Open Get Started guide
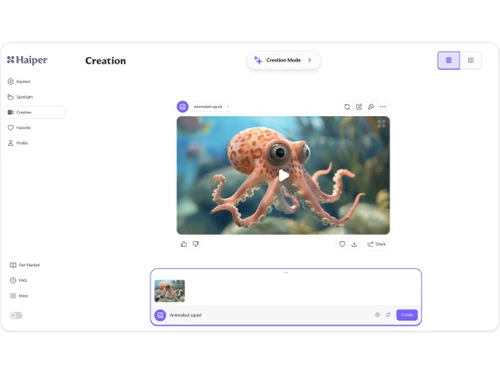This screenshot has height=375, width=500. click(x=25, y=265)
